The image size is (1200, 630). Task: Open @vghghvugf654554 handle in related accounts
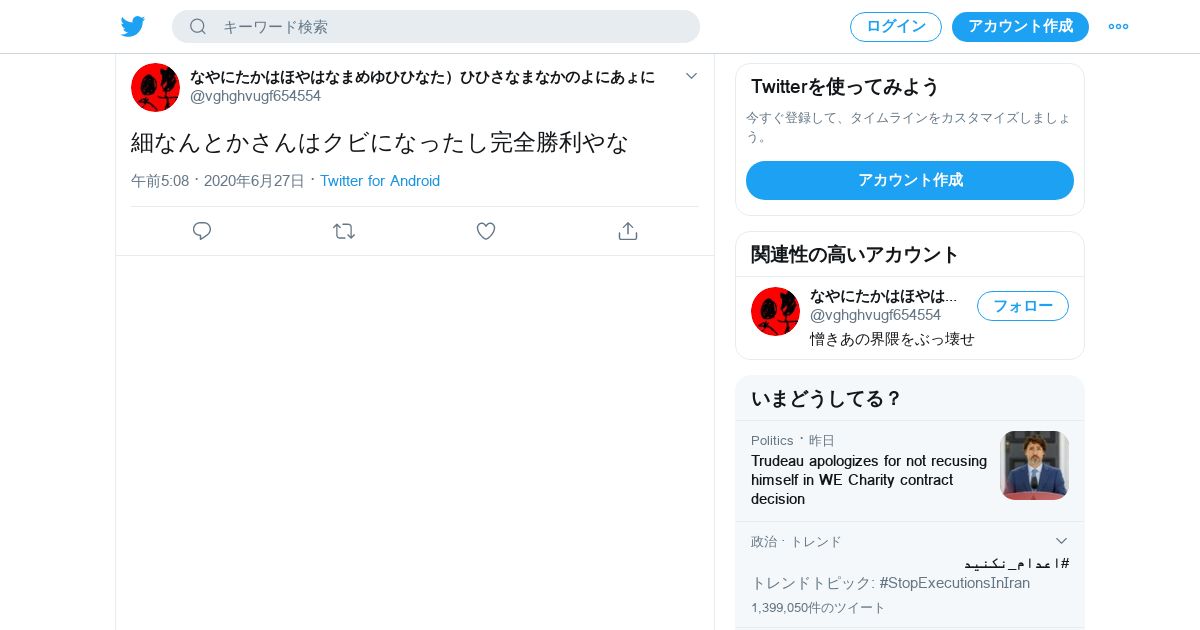point(875,315)
